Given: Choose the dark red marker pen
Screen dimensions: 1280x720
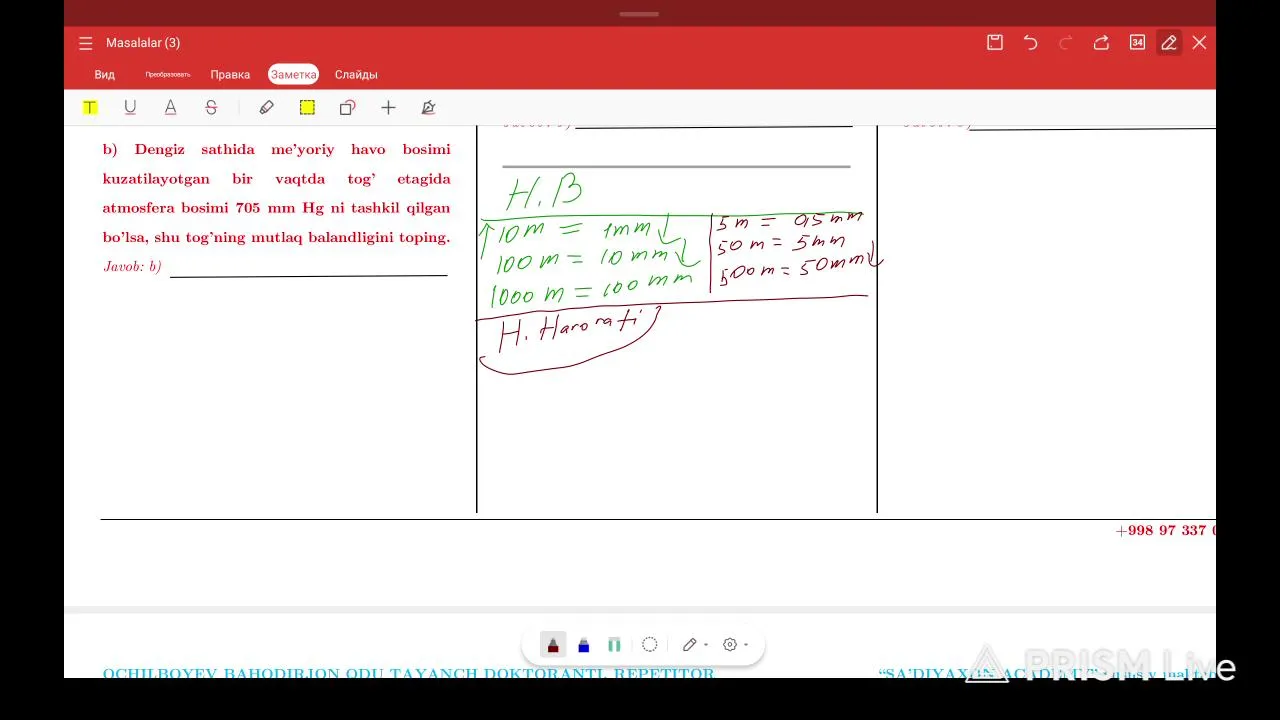Looking at the screenshot, I should pos(553,645).
